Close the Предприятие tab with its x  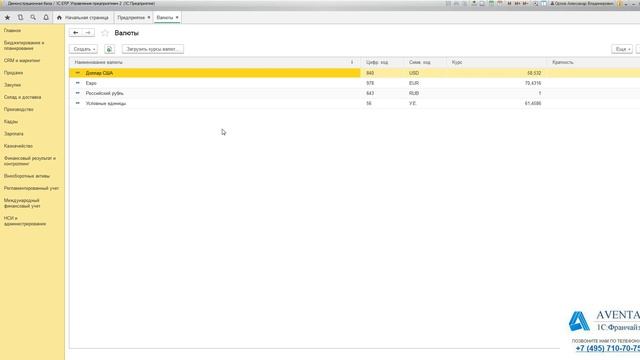149,18
